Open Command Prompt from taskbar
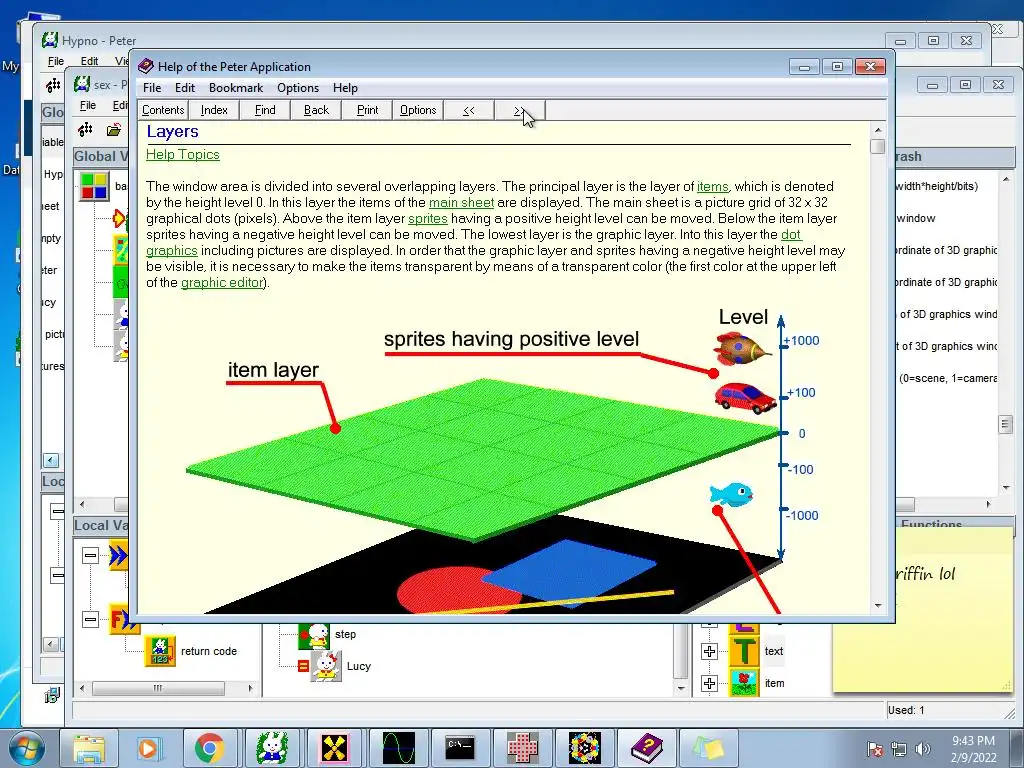 coord(460,748)
